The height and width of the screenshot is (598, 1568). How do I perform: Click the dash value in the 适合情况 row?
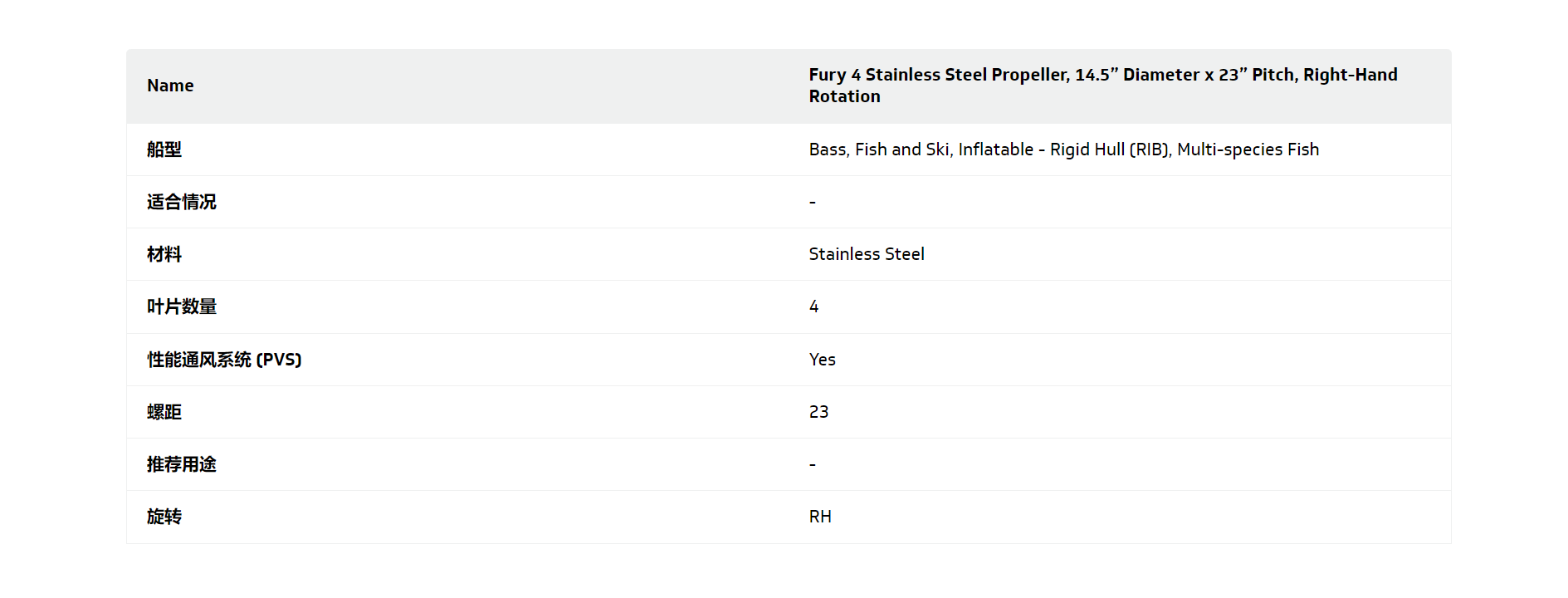813,203
